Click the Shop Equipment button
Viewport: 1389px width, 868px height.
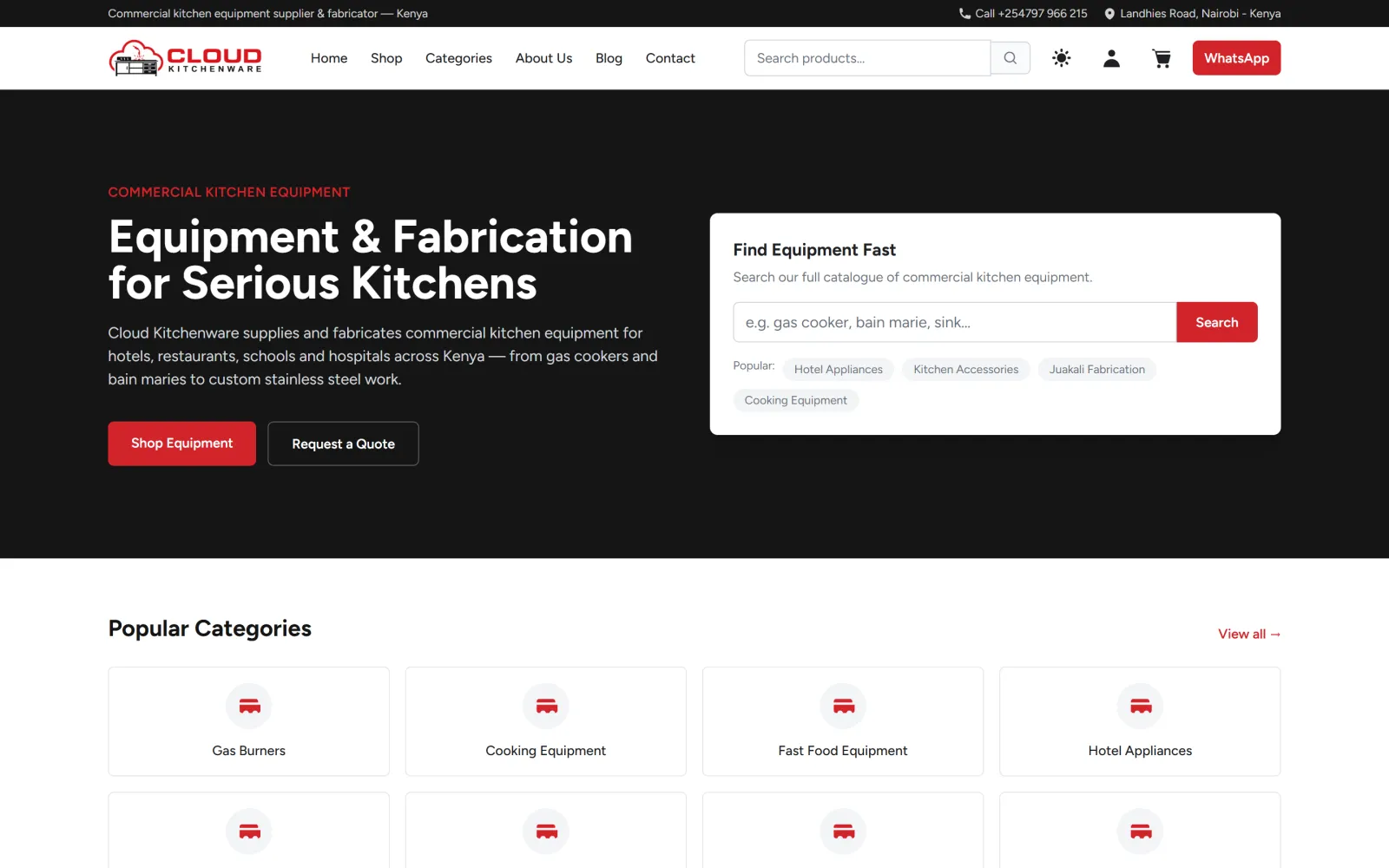[182, 444]
